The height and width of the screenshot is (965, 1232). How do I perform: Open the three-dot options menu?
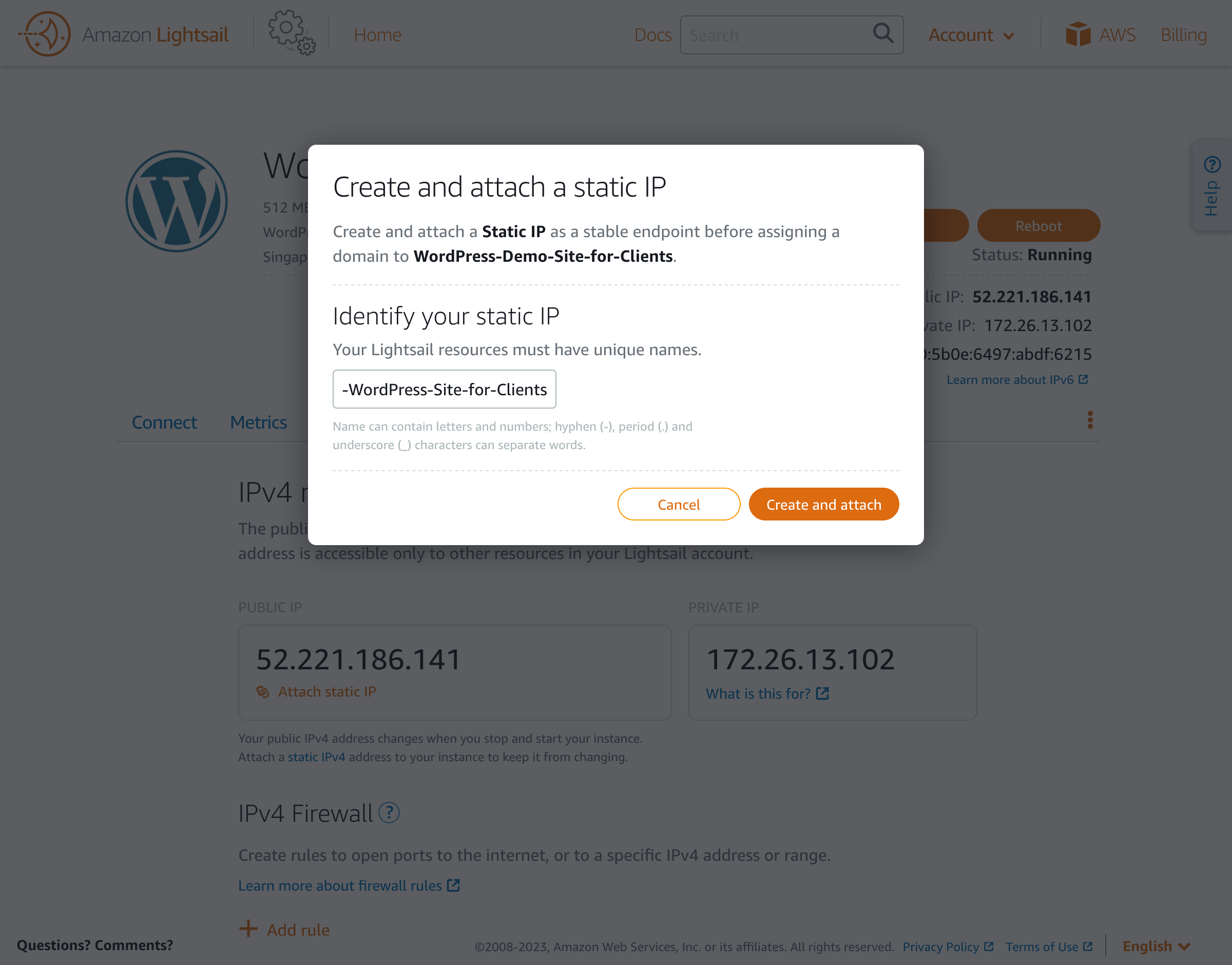click(x=1089, y=420)
